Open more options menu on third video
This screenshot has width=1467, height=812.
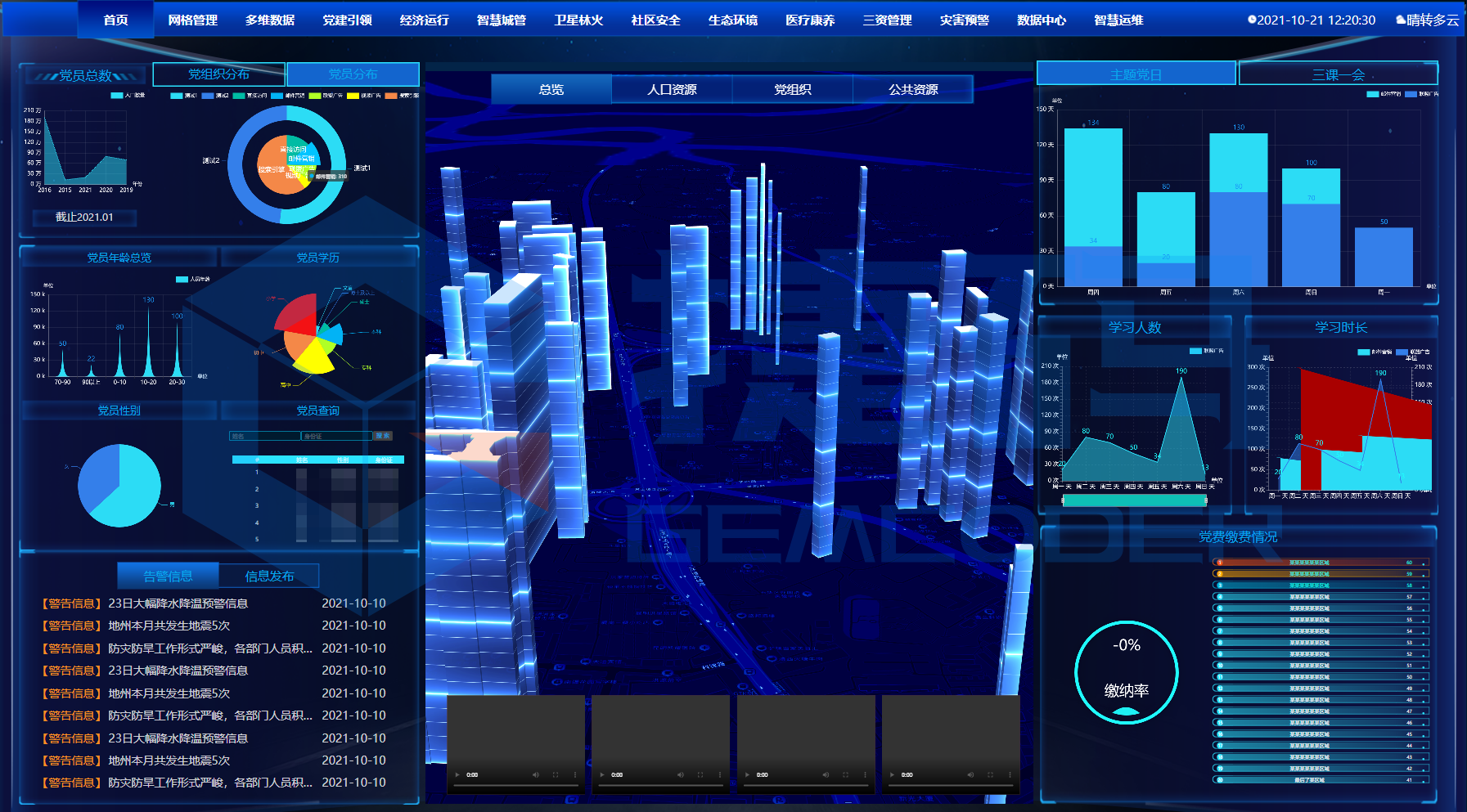coord(865,774)
